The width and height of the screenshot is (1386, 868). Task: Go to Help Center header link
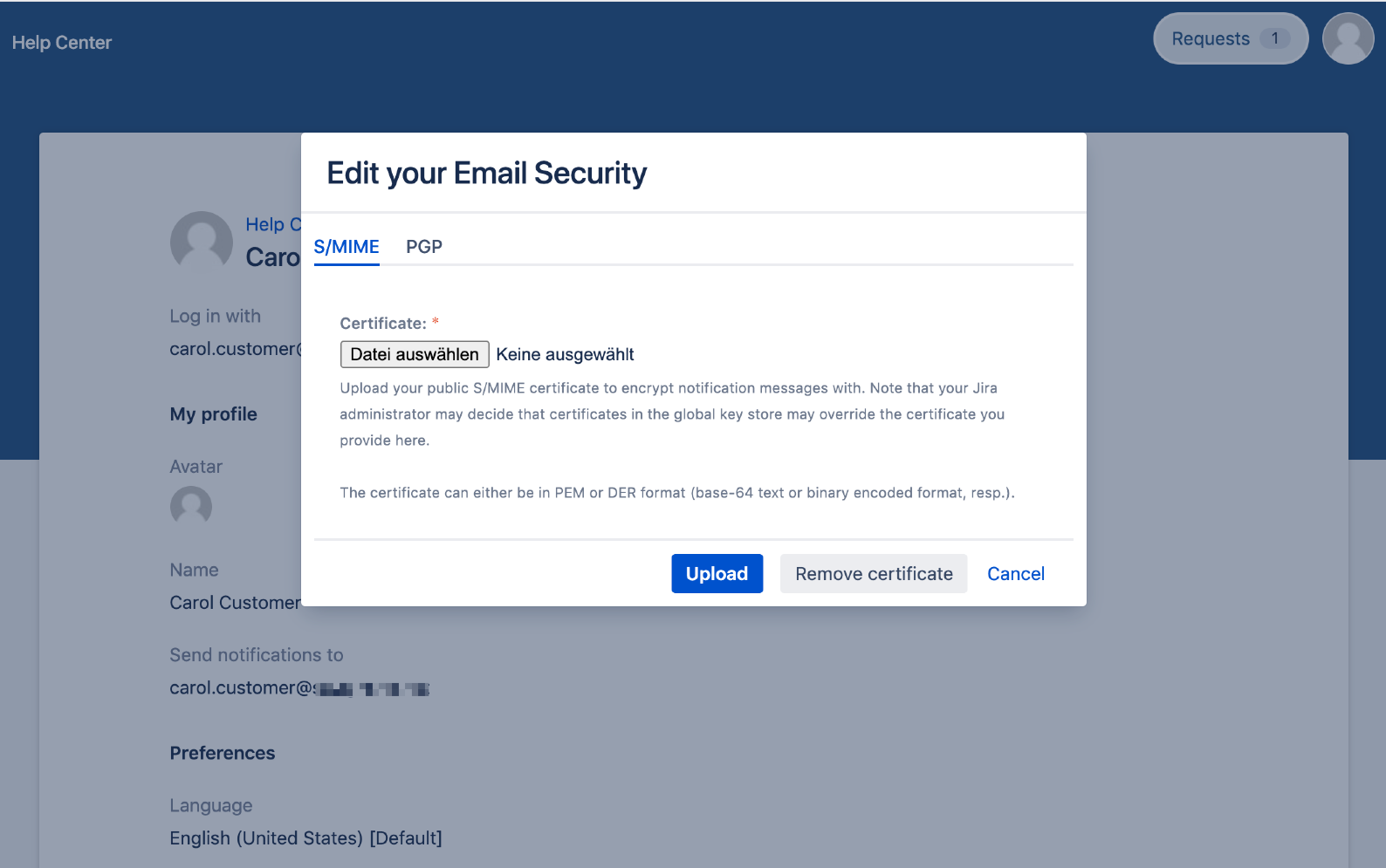(x=62, y=43)
